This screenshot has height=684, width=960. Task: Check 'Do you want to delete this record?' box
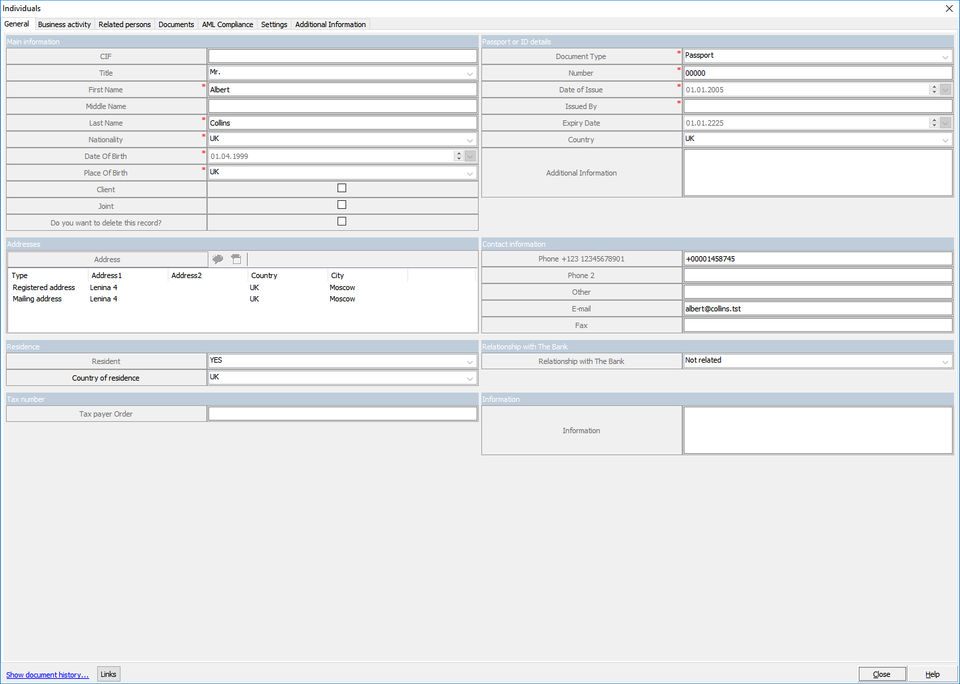point(342,221)
